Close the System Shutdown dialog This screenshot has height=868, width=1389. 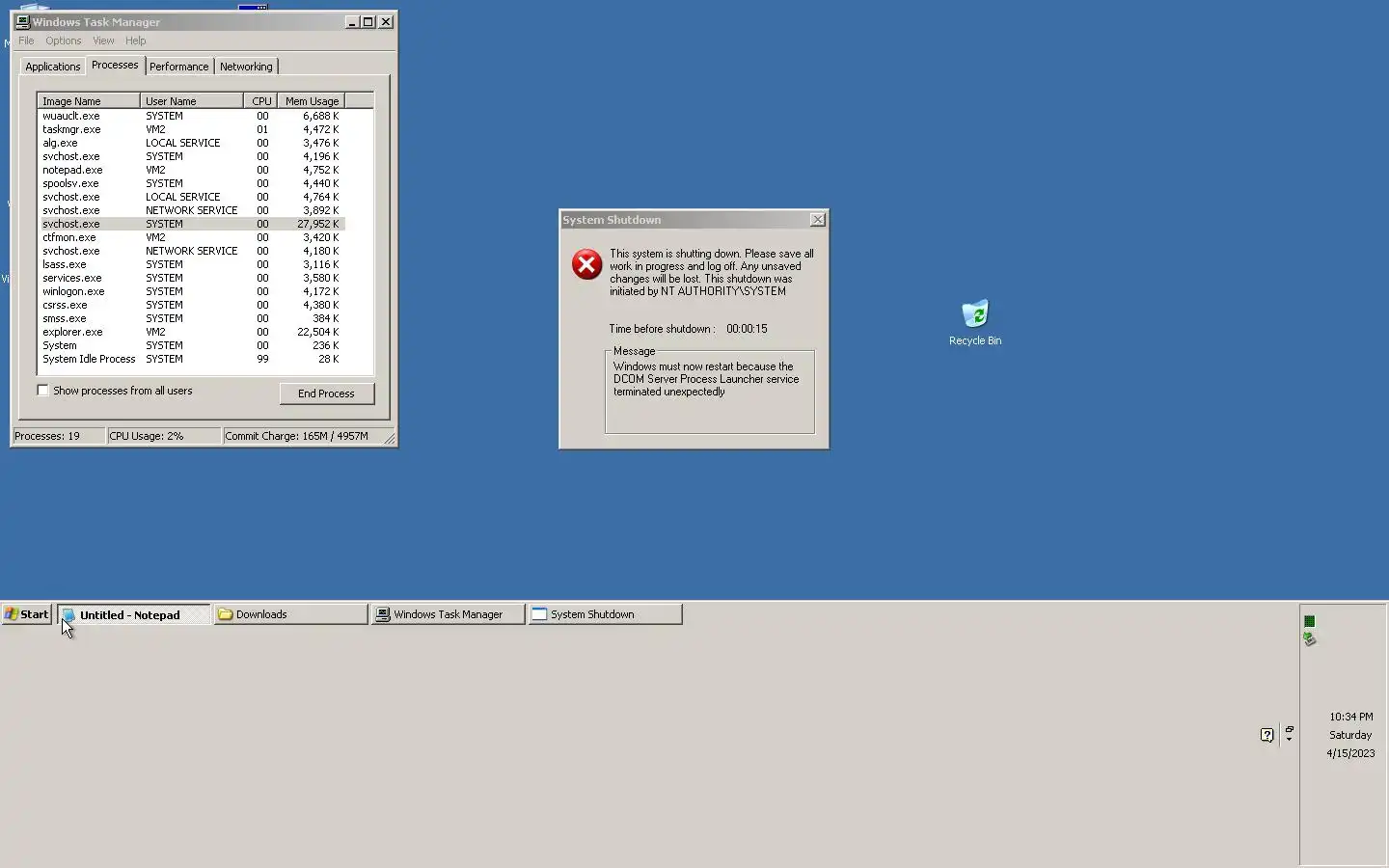817,220
